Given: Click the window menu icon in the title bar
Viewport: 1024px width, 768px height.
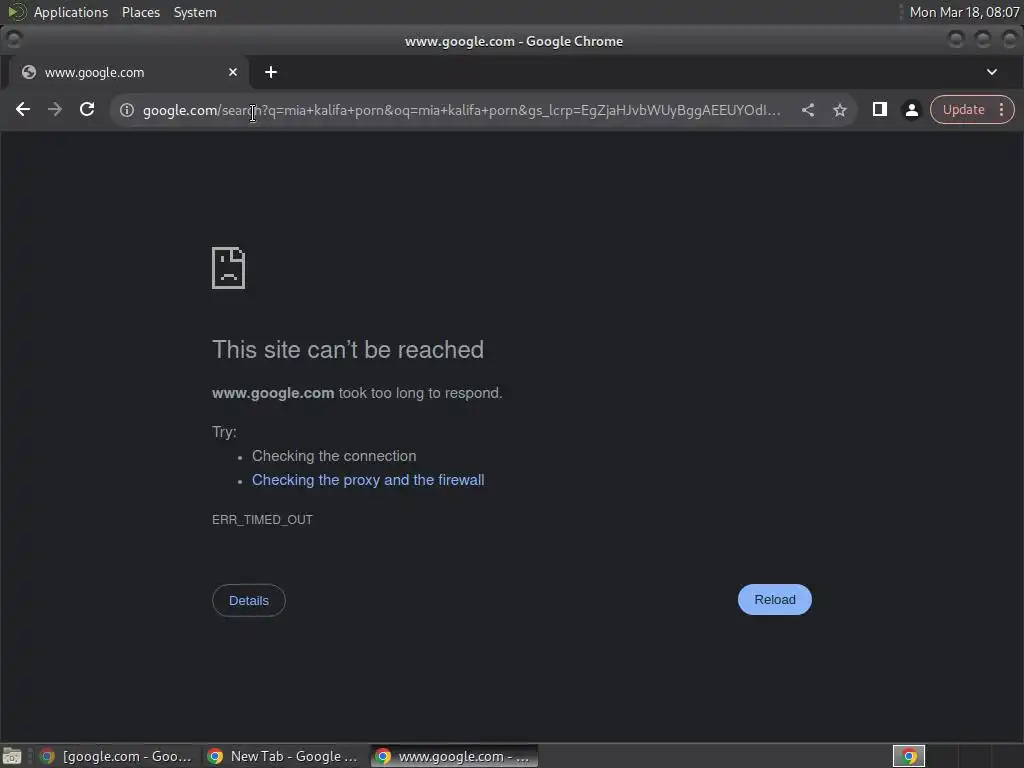Looking at the screenshot, I should [13, 40].
